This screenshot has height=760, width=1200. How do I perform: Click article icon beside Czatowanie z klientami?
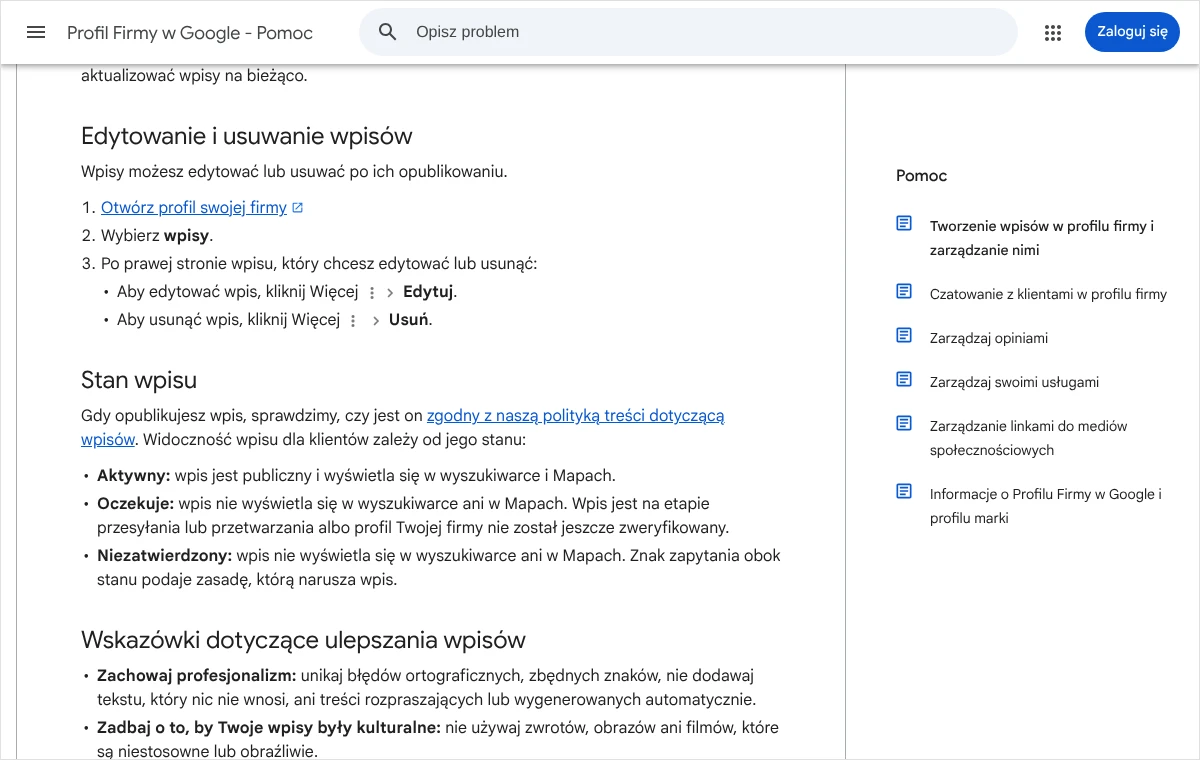tap(904, 291)
